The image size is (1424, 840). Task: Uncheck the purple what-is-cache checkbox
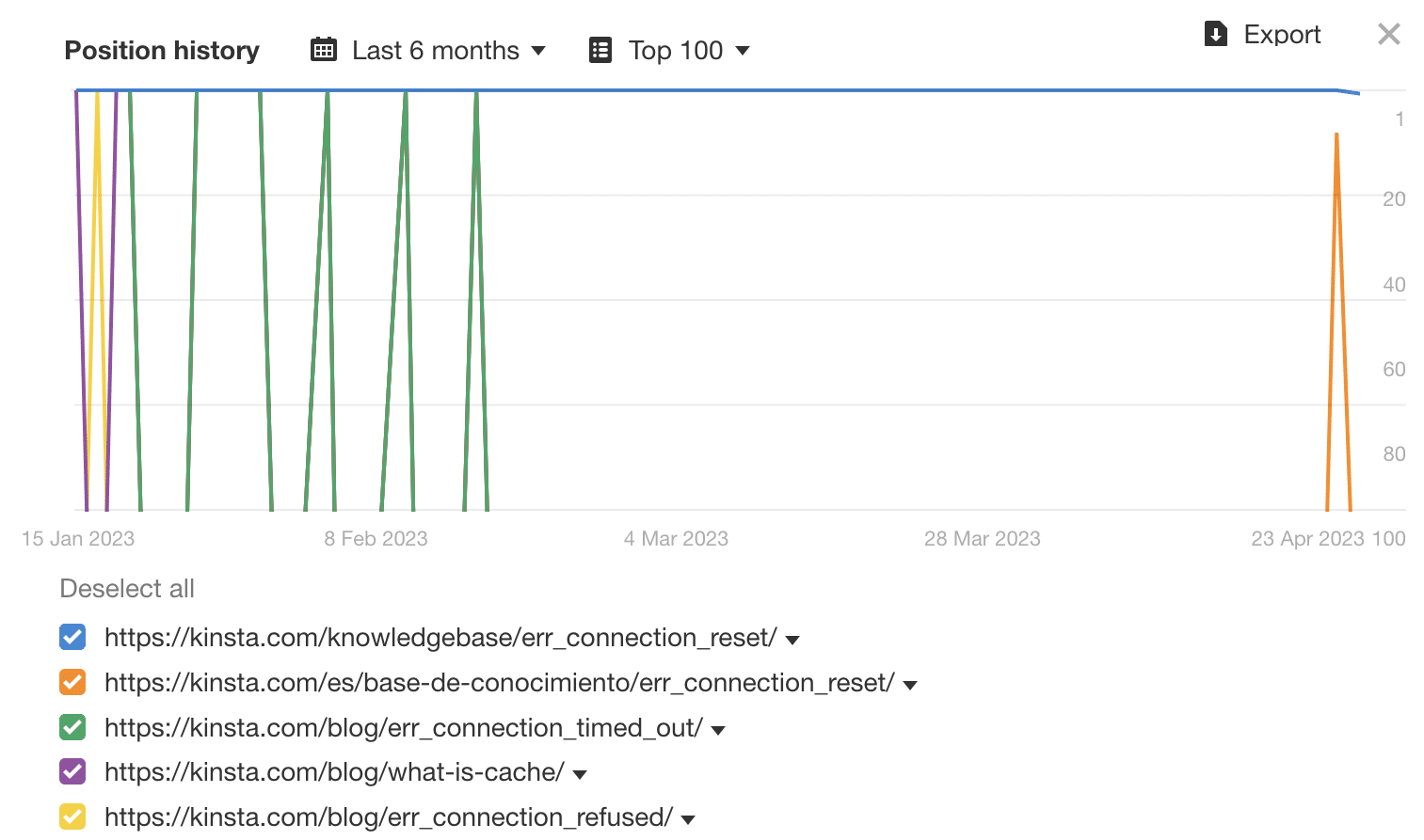tap(72, 771)
